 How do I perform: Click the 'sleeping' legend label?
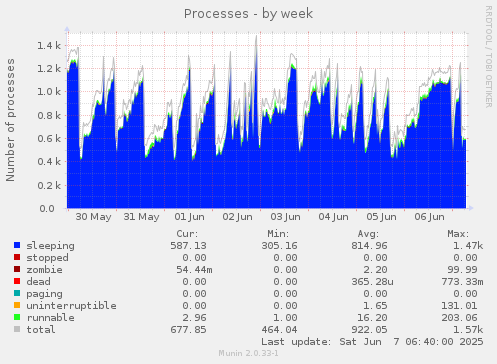(50, 246)
